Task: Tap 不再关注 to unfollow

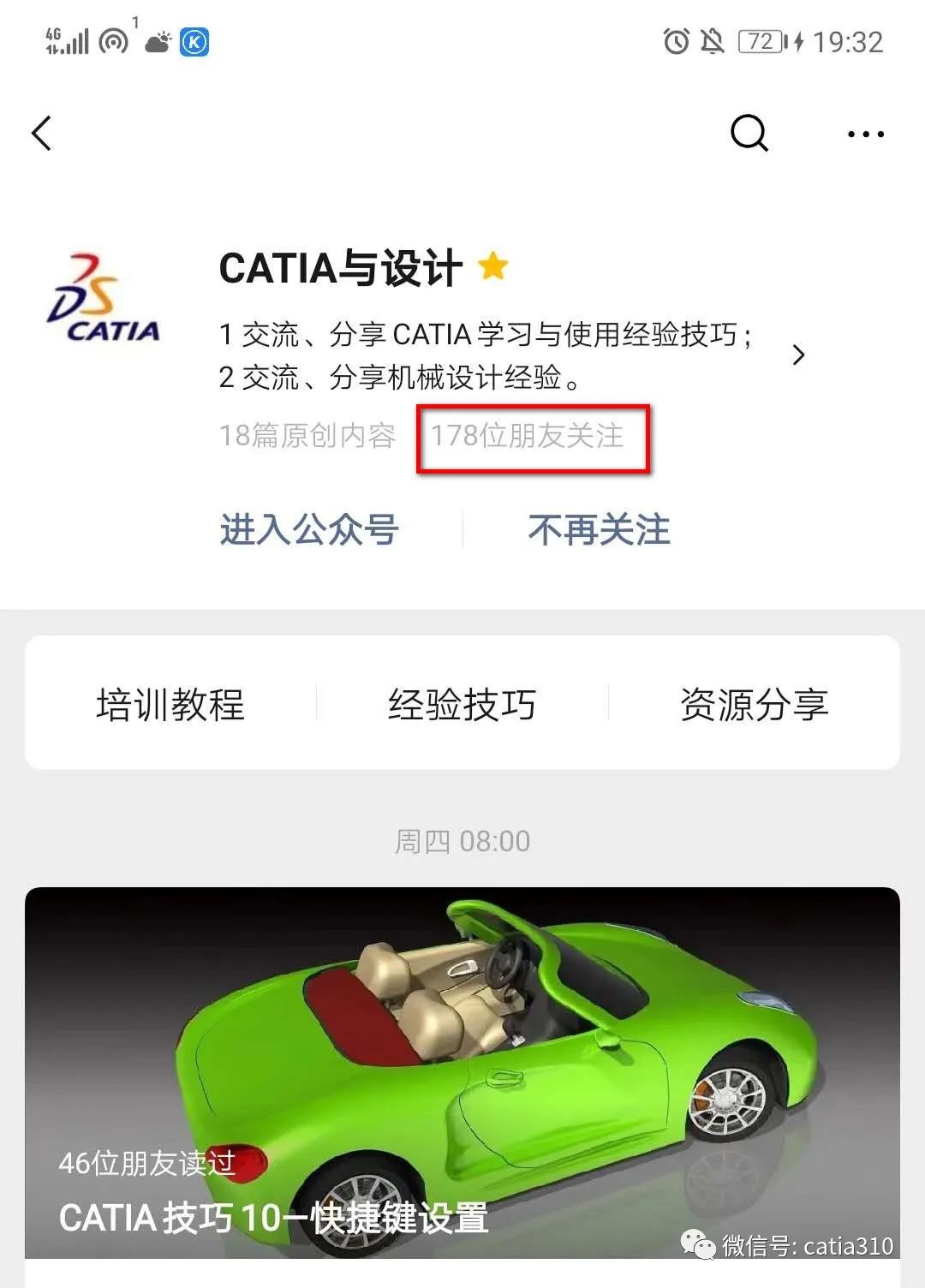Action: point(600,530)
